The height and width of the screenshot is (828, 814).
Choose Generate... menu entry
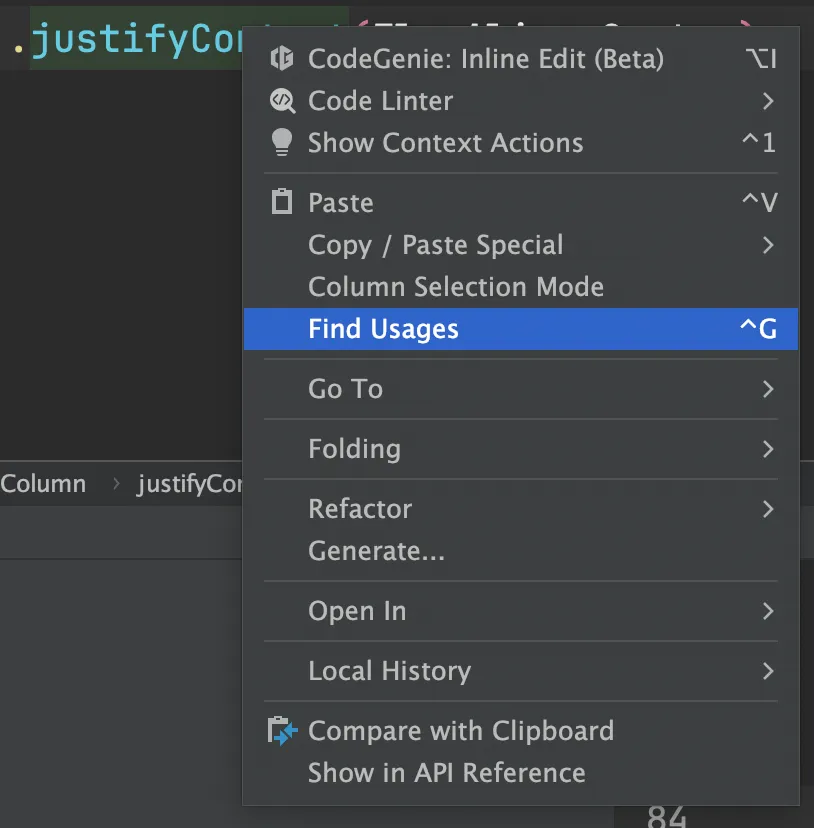pos(520,551)
